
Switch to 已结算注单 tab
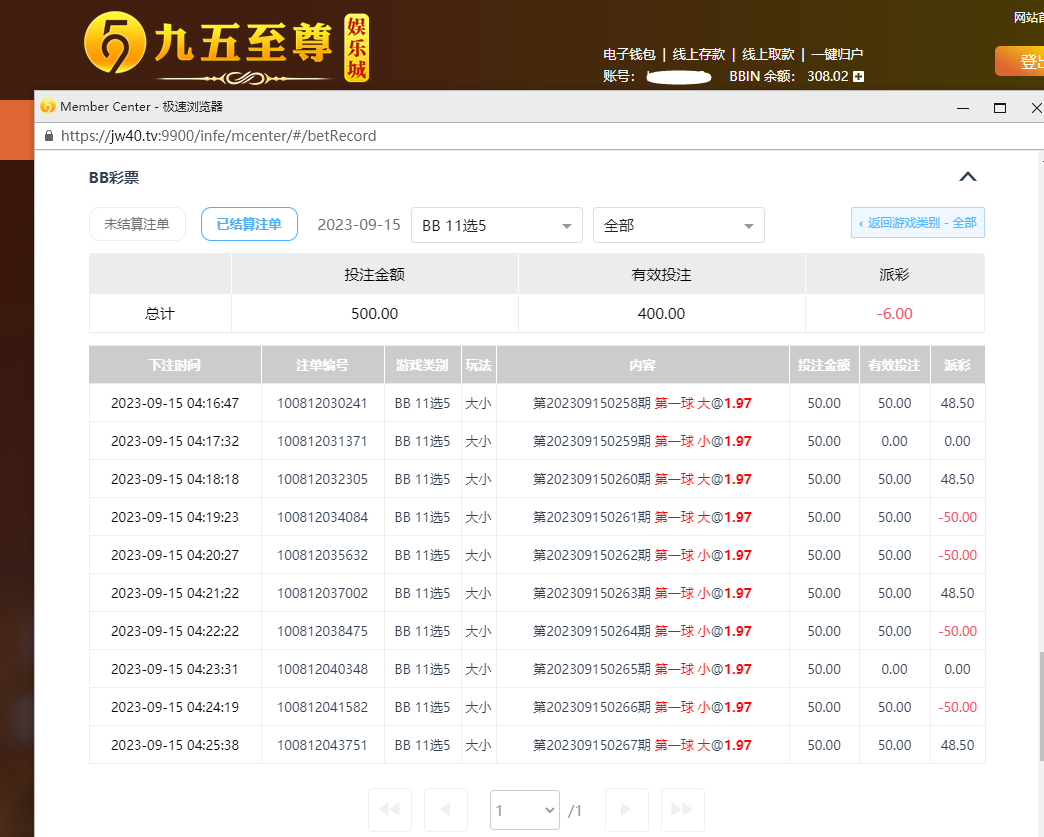249,224
